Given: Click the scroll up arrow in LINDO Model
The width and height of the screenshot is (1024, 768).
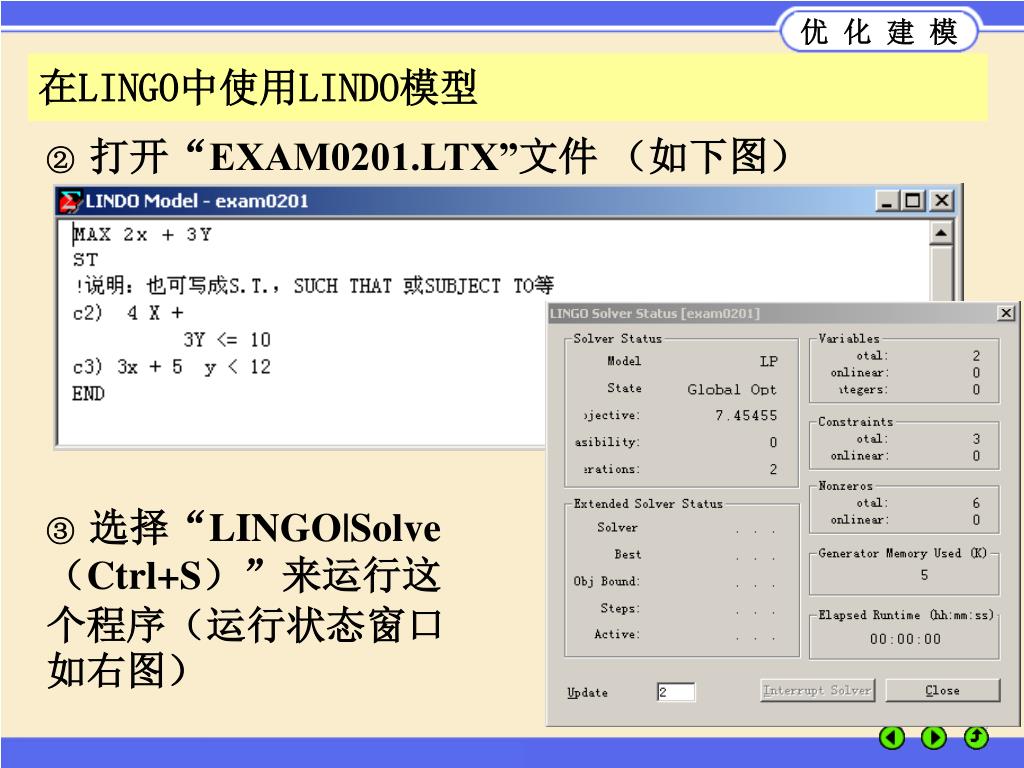Looking at the screenshot, I should pyautogui.click(x=941, y=233).
